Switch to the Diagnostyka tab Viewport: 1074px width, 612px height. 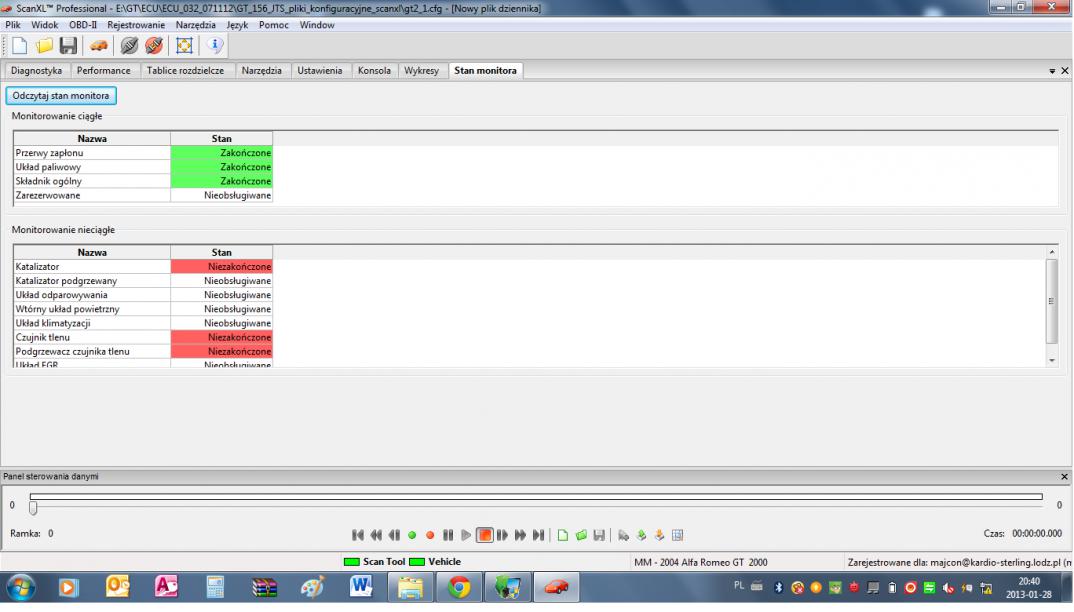36,71
